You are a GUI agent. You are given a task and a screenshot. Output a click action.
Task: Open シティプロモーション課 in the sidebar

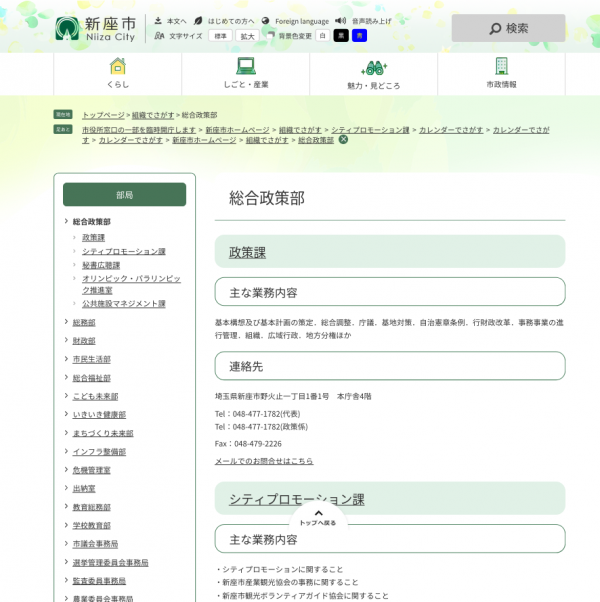(124, 251)
